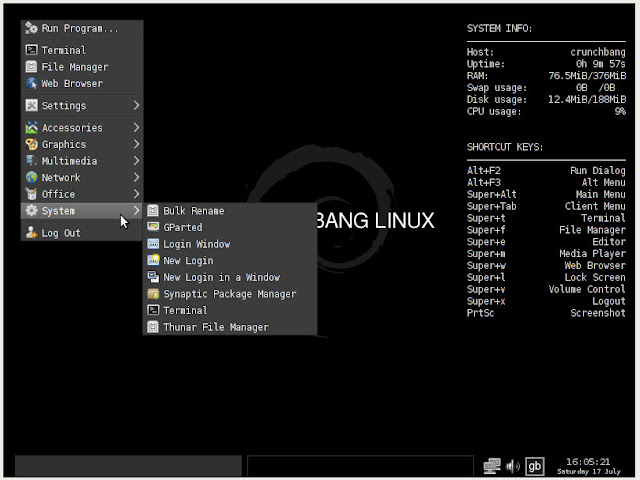
Task: Click the New Login in a Window icon
Action: click(x=153, y=277)
